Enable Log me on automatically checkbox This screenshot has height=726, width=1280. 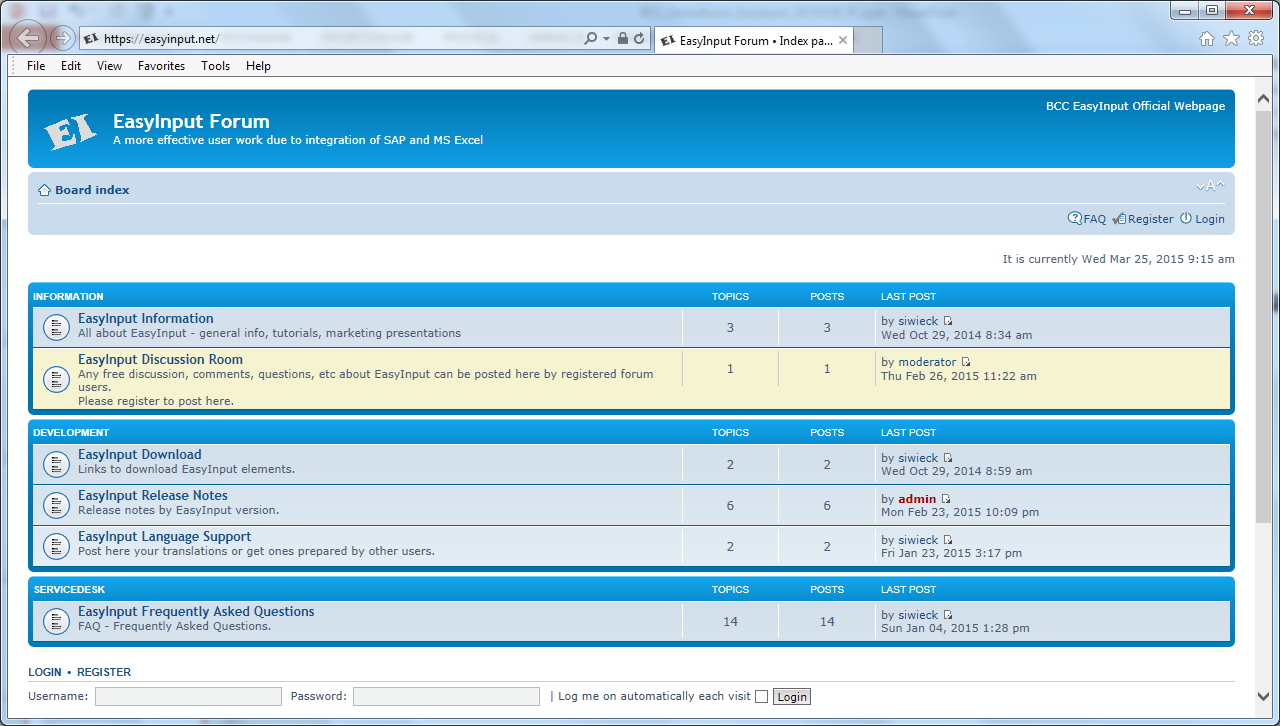[x=762, y=697]
